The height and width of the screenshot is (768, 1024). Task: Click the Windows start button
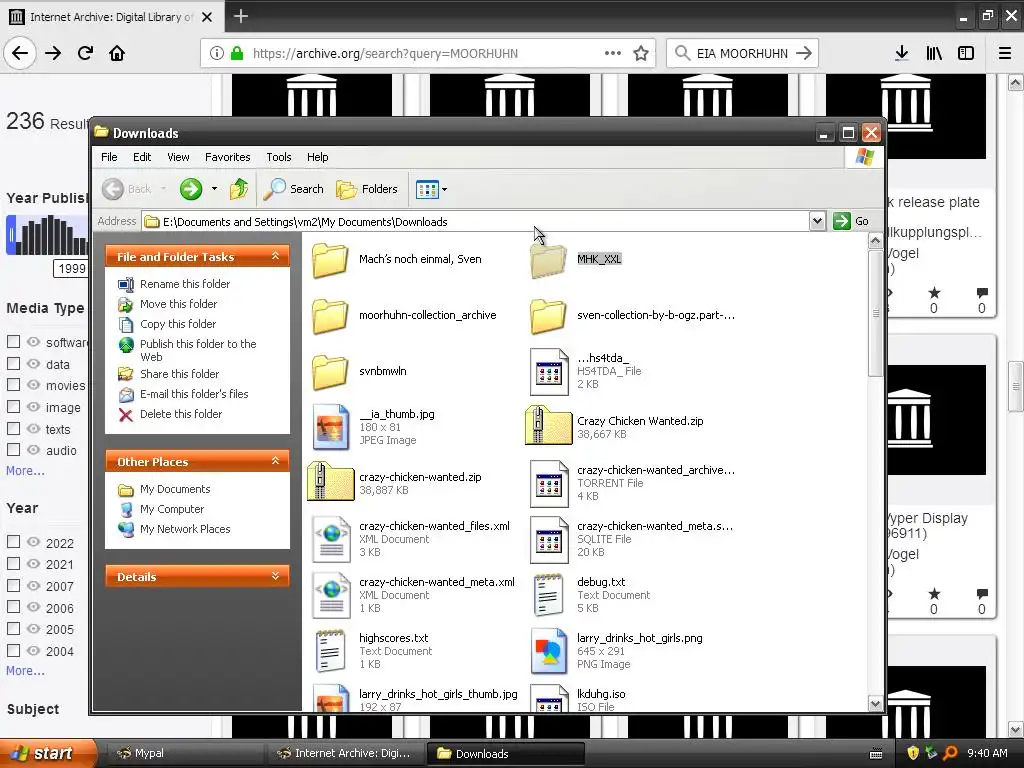(47, 753)
